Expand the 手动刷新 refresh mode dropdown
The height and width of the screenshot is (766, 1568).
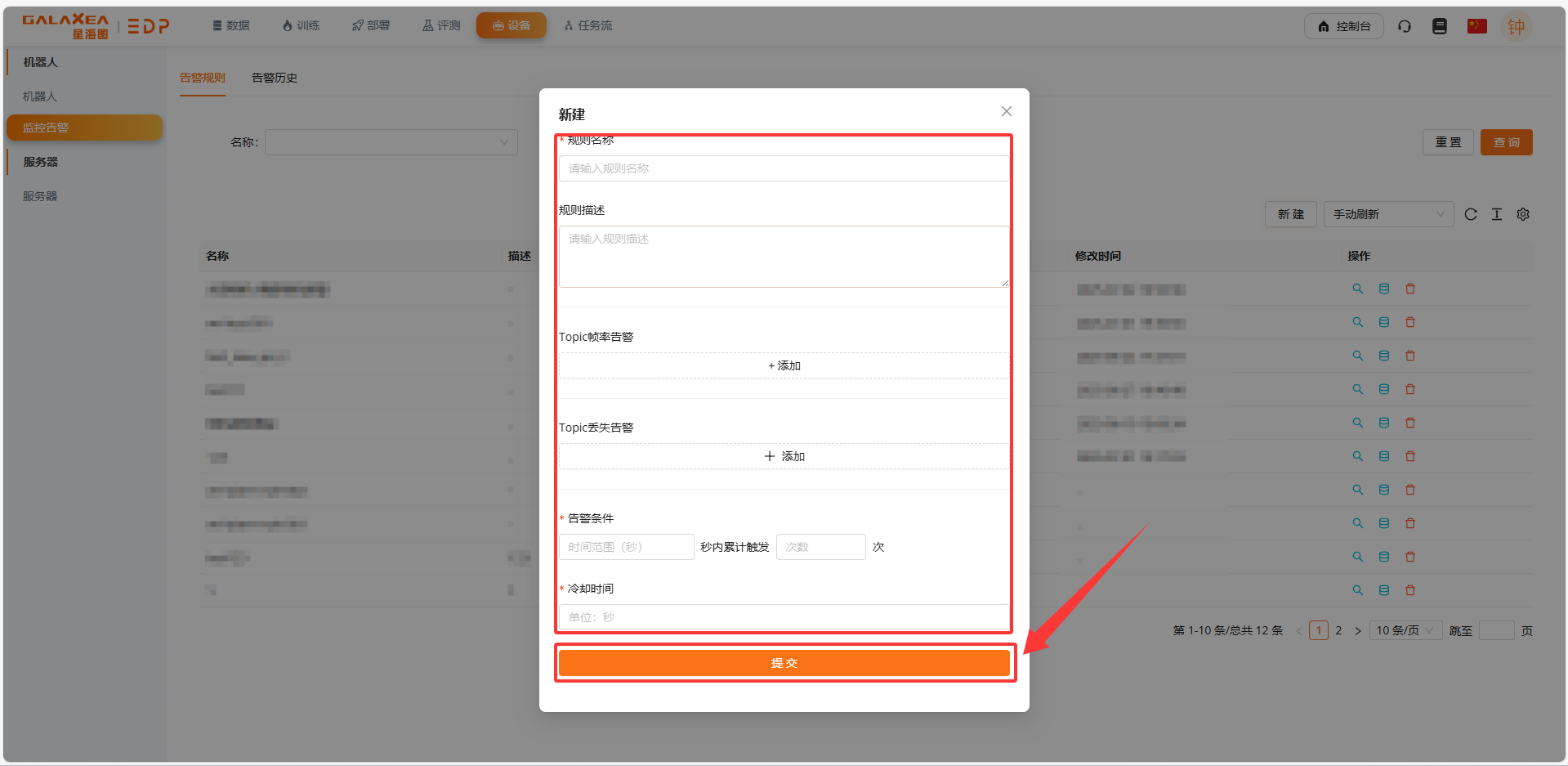pyautogui.click(x=1387, y=214)
